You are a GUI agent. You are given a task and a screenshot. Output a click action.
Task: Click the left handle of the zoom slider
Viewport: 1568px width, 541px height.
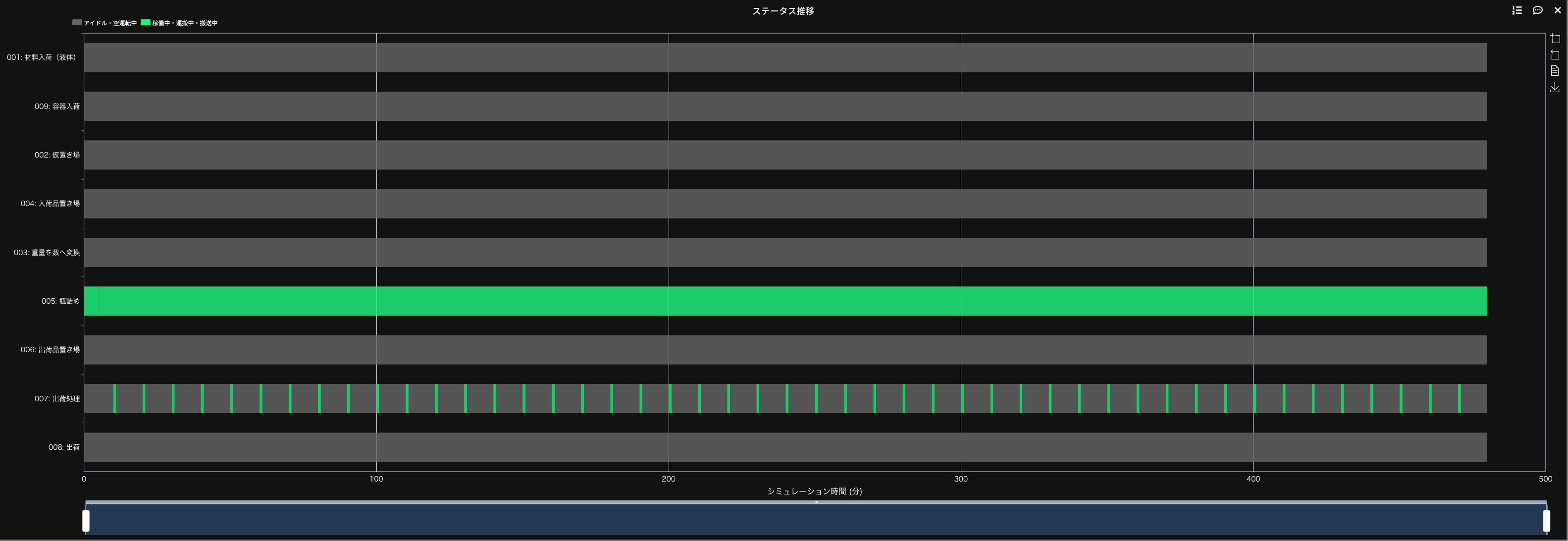(x=86, y=521)
